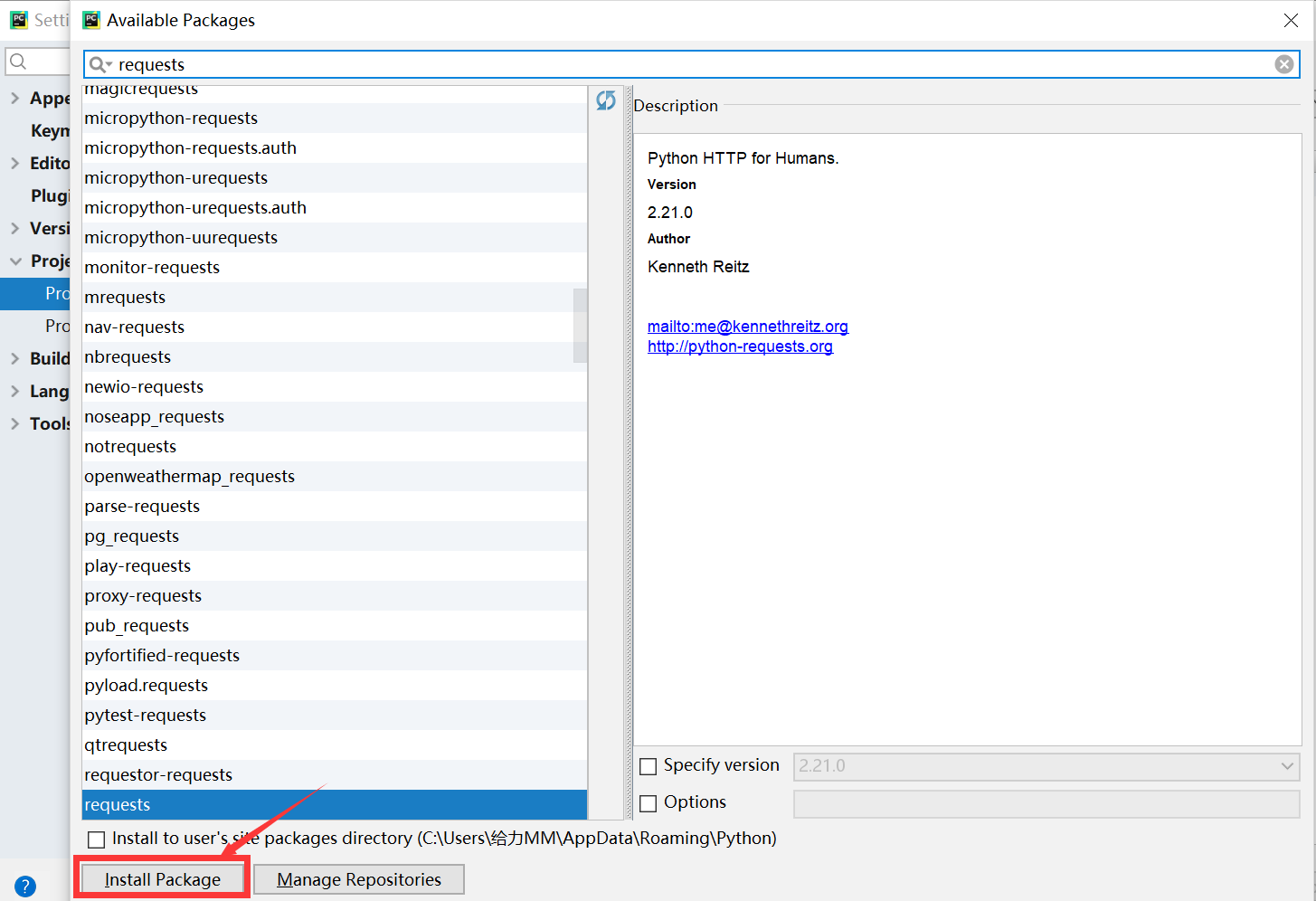Click the Settings window search magnifier icon
This screenshot has height=901, width=1316.
[18, 62]
